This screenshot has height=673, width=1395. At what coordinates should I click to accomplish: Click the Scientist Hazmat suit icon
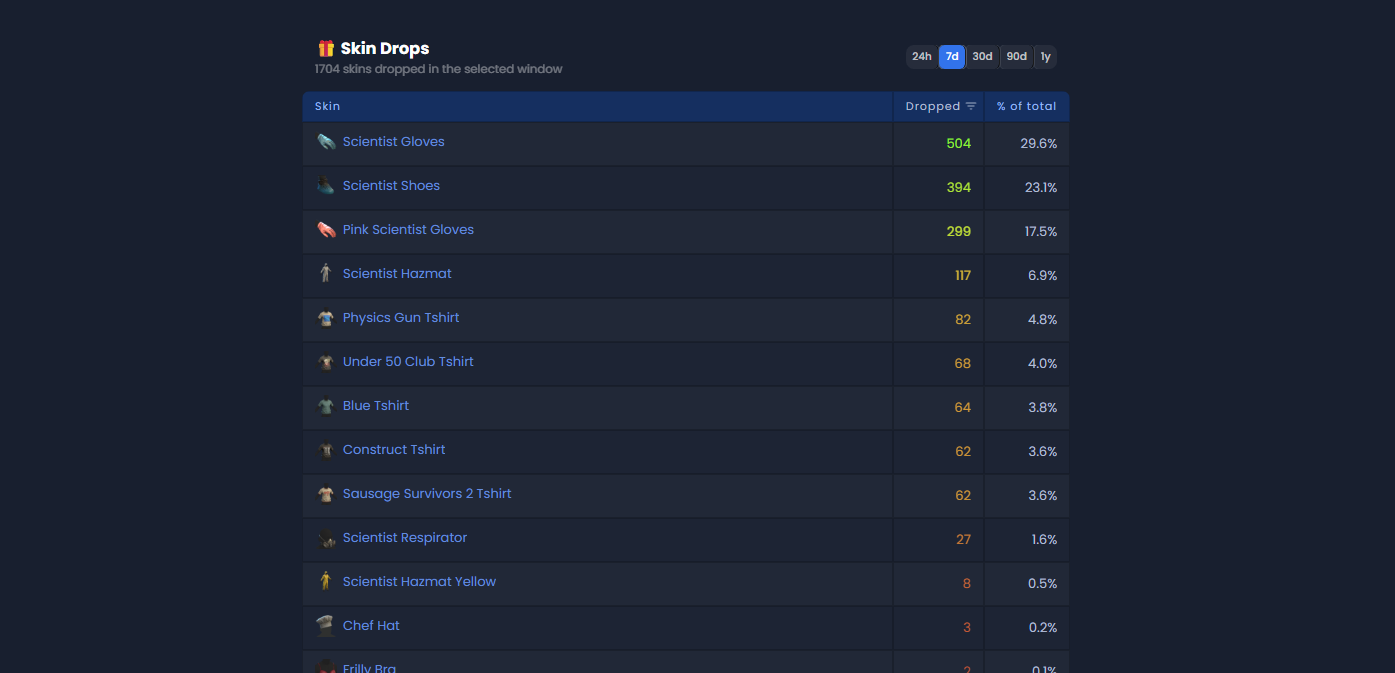(x=326, y=274)
